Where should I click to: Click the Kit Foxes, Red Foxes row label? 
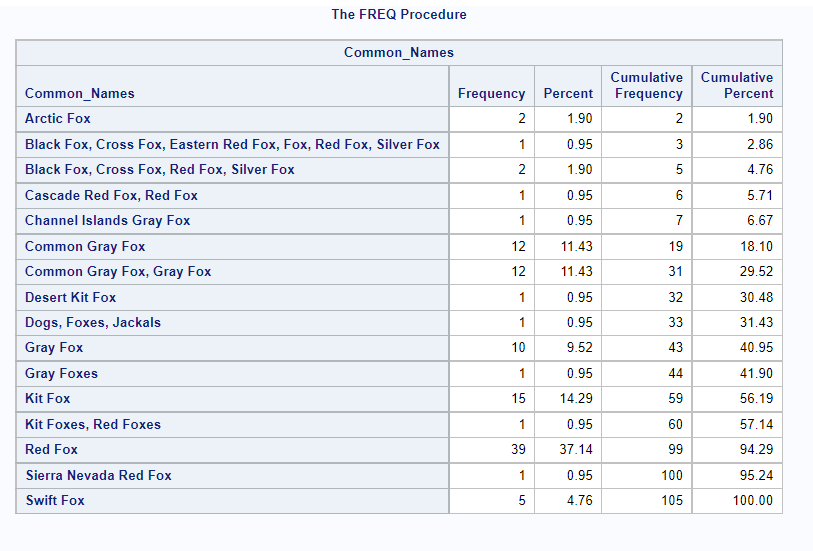click(x=93, y=425)
